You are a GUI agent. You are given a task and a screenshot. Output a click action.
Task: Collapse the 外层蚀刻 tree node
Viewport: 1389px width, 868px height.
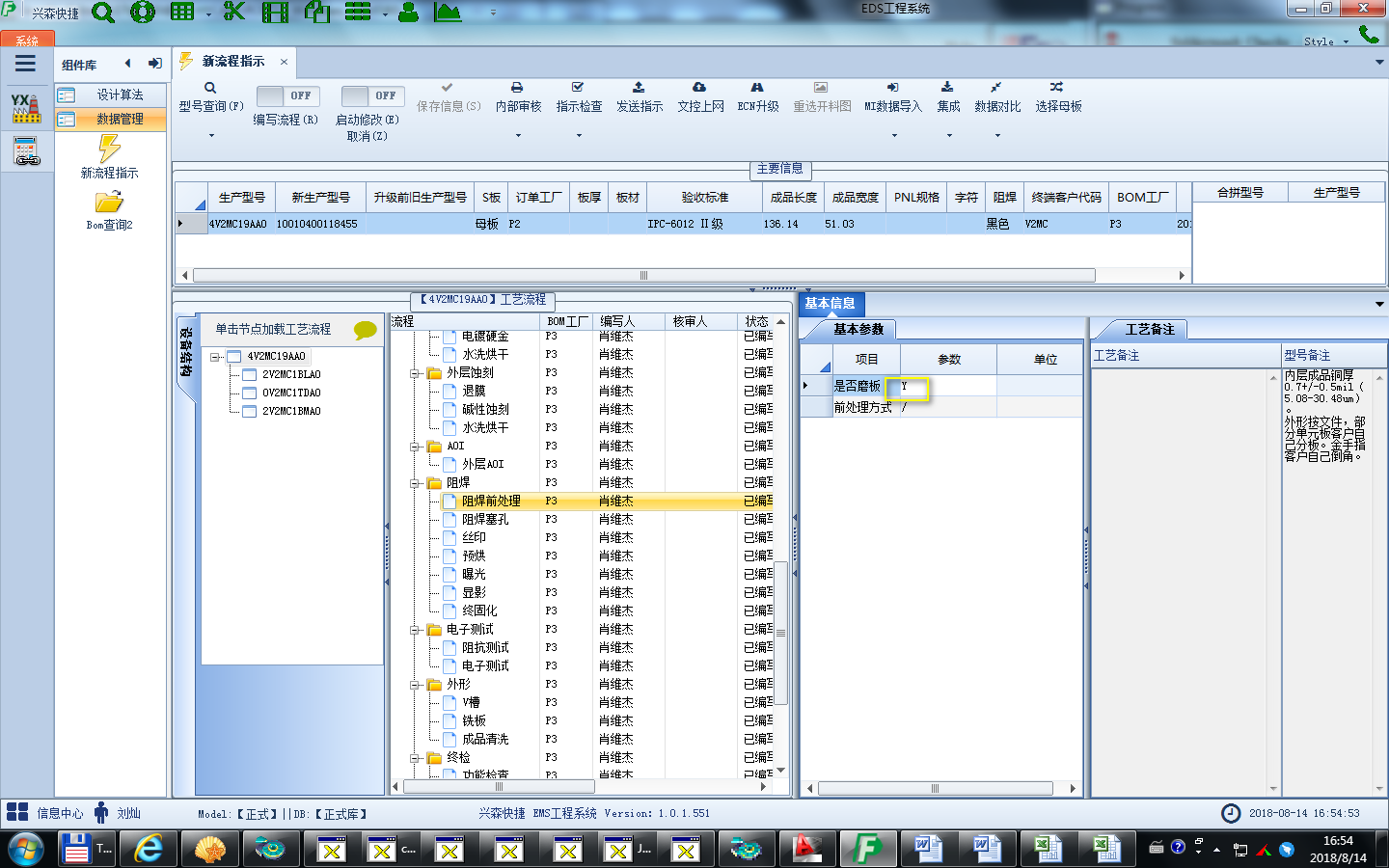point(415,373)
